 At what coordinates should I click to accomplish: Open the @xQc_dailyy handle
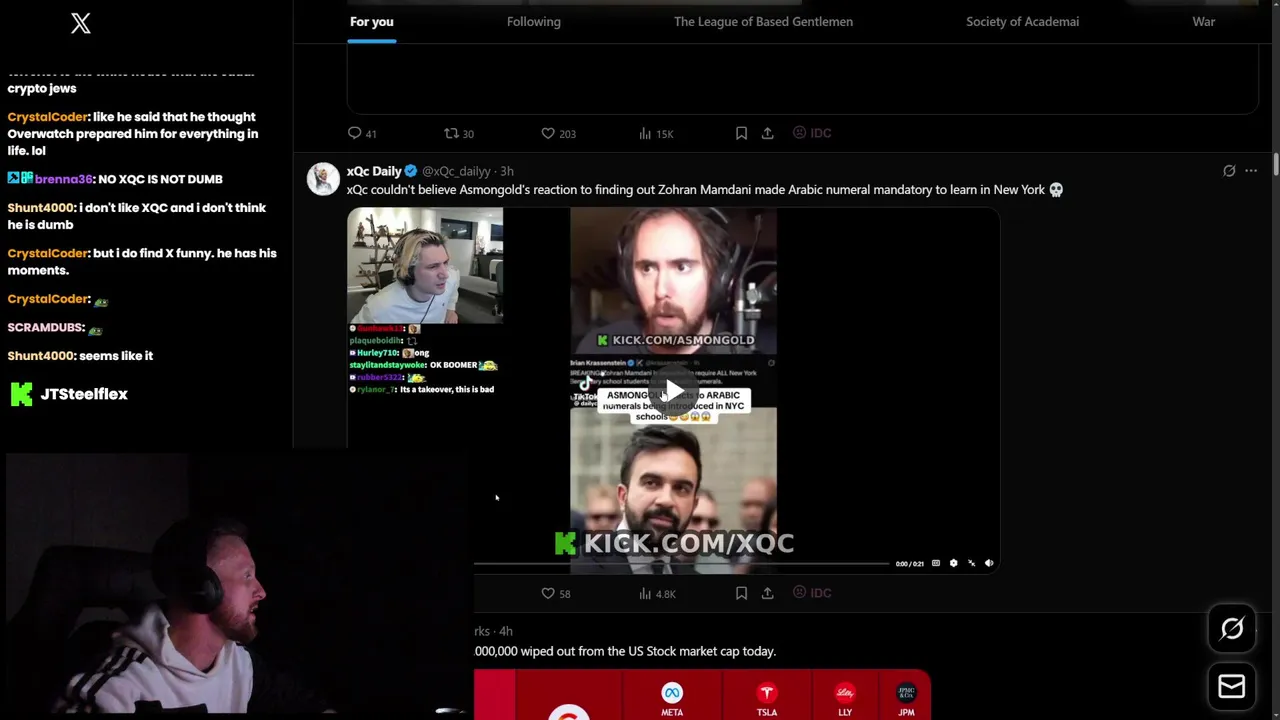pos(456,171)
